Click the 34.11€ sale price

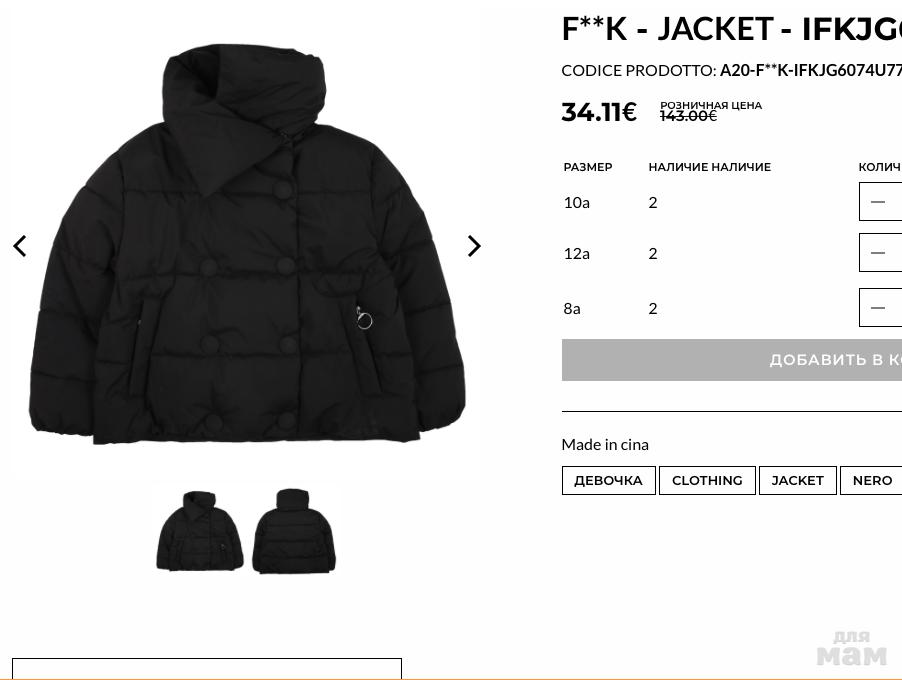coord(599,112)
